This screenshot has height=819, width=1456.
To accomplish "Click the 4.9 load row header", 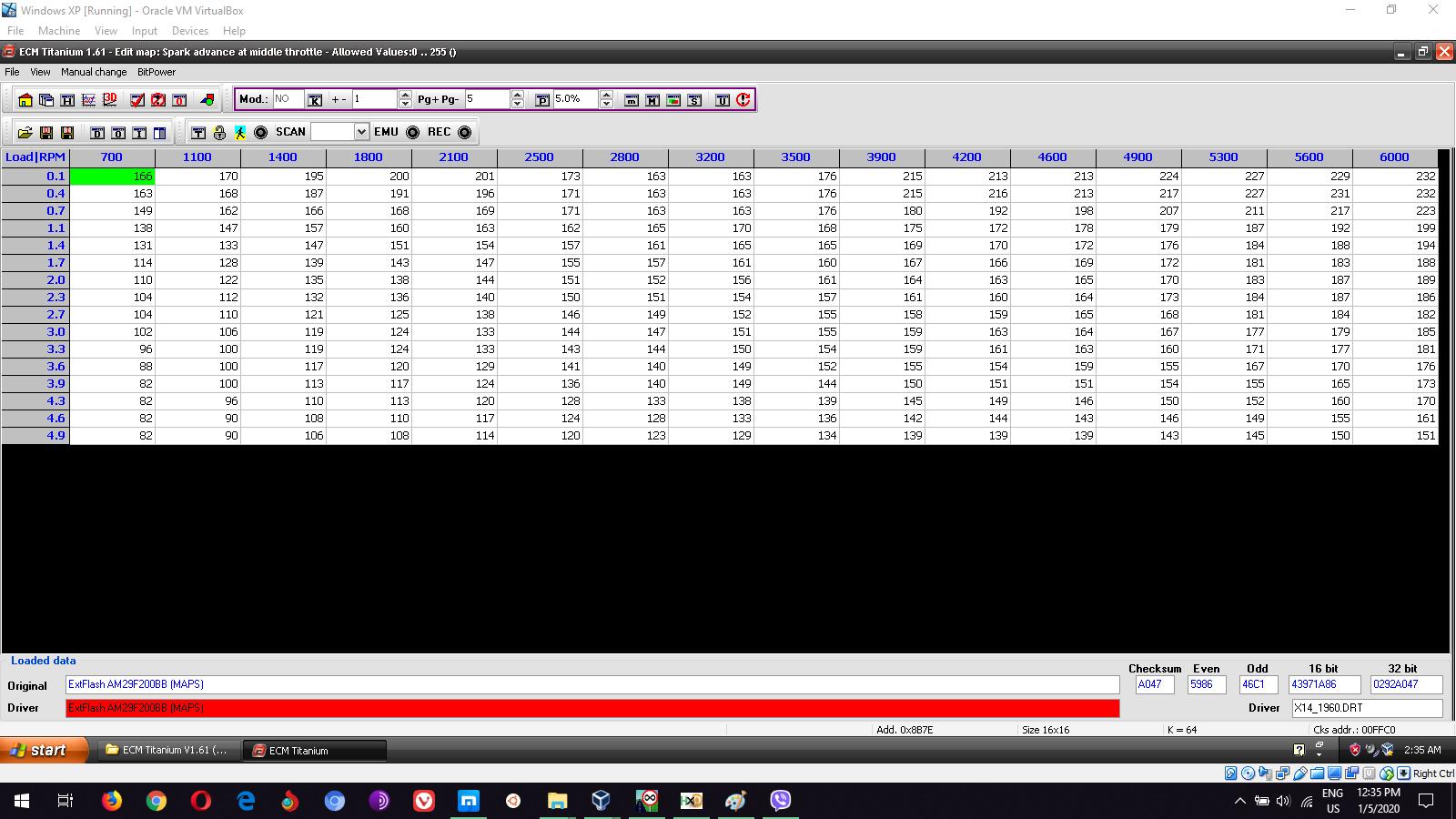I will tap(35, 436).
